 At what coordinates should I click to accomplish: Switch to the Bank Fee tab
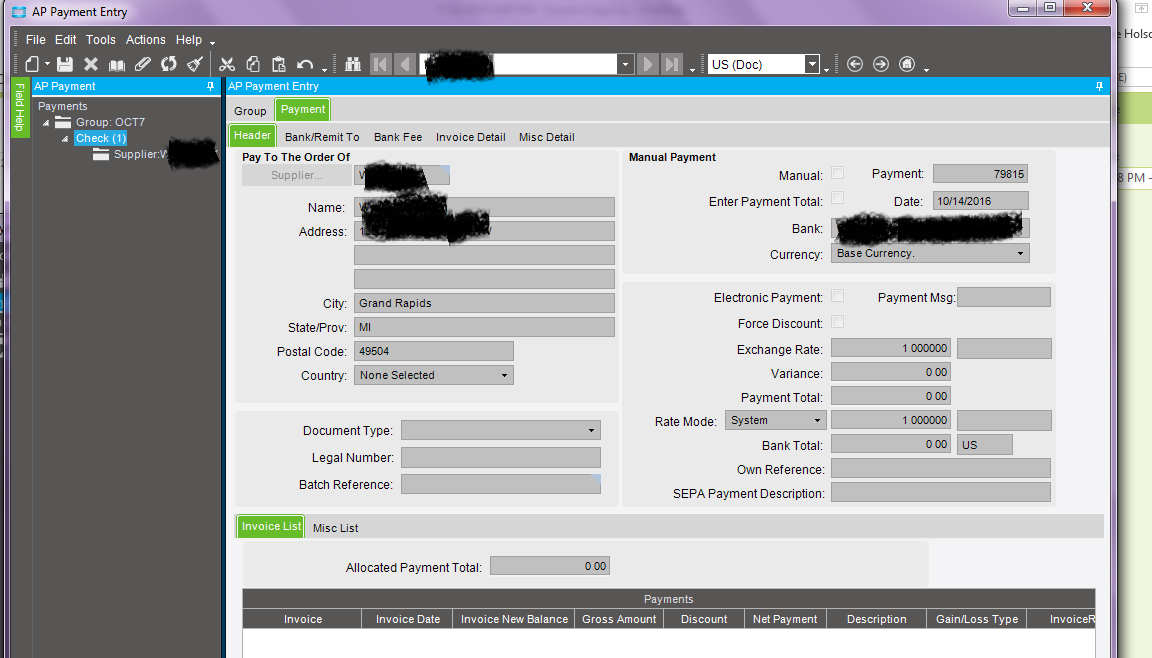click(x=397, y=137)
